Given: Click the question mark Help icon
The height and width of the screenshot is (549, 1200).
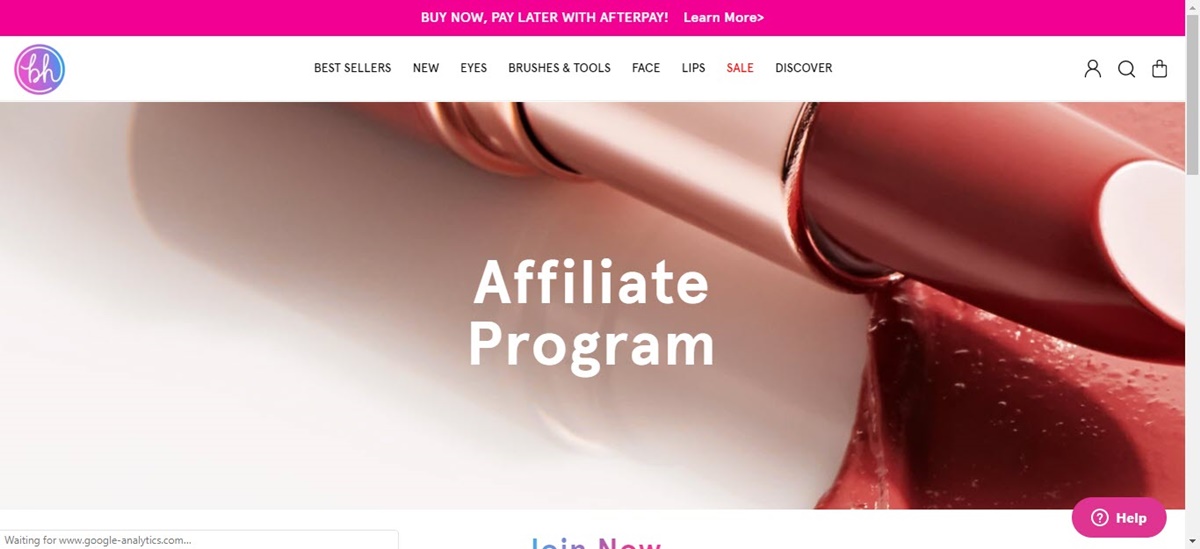Looking at the screenshot, I should click(x=1100, y=518).
